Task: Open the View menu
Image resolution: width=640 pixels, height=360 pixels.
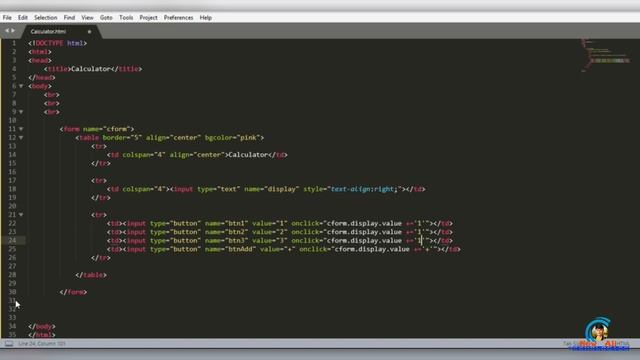Action: pyautogui.click(x=87, y=18)
